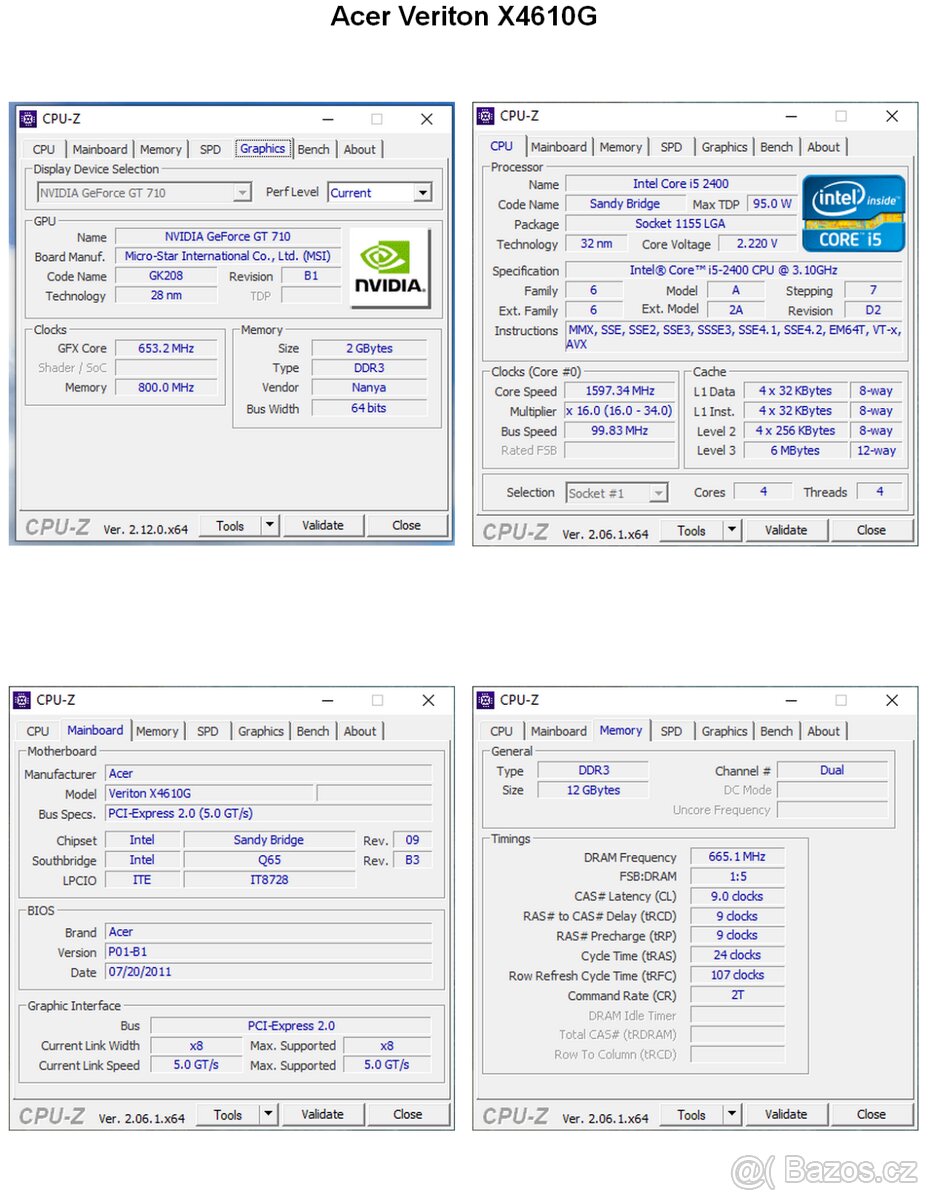Click the CPU-Z logo in the Mainboard window footer
The image size is (928, 1200).
(51, 1115)
